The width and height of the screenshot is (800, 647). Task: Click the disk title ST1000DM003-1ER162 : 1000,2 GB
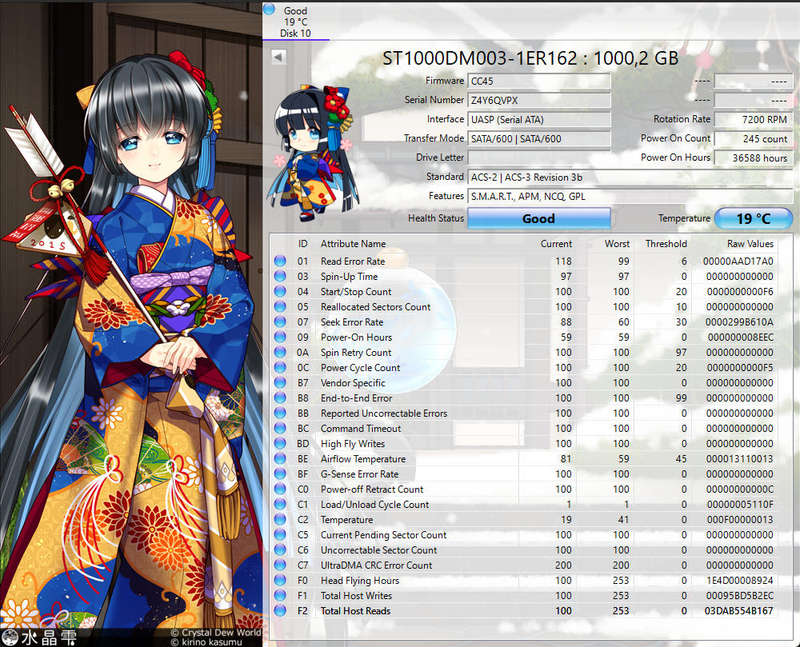pos(531,58)
